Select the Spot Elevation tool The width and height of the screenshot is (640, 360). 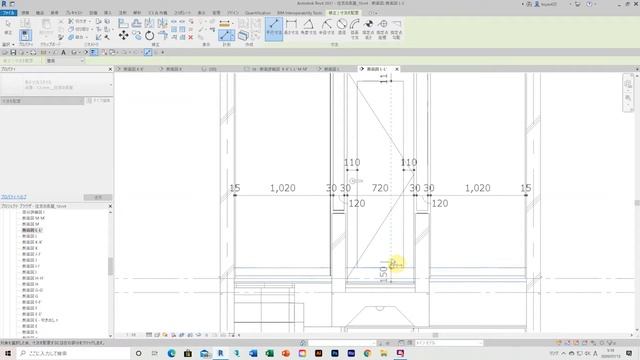[x=368, y=29]
